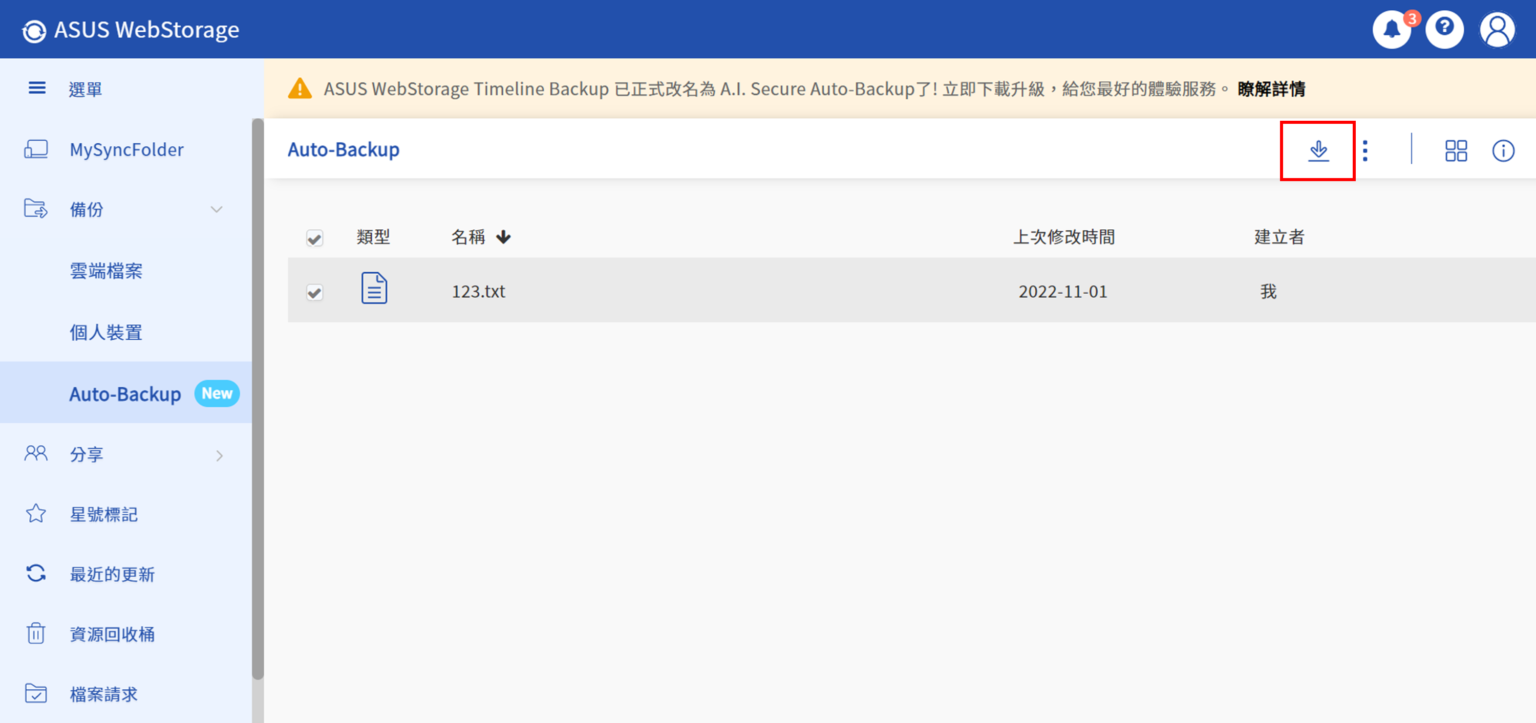
Task: Open the notifications bell
Action: click(x=1391, y=30)
